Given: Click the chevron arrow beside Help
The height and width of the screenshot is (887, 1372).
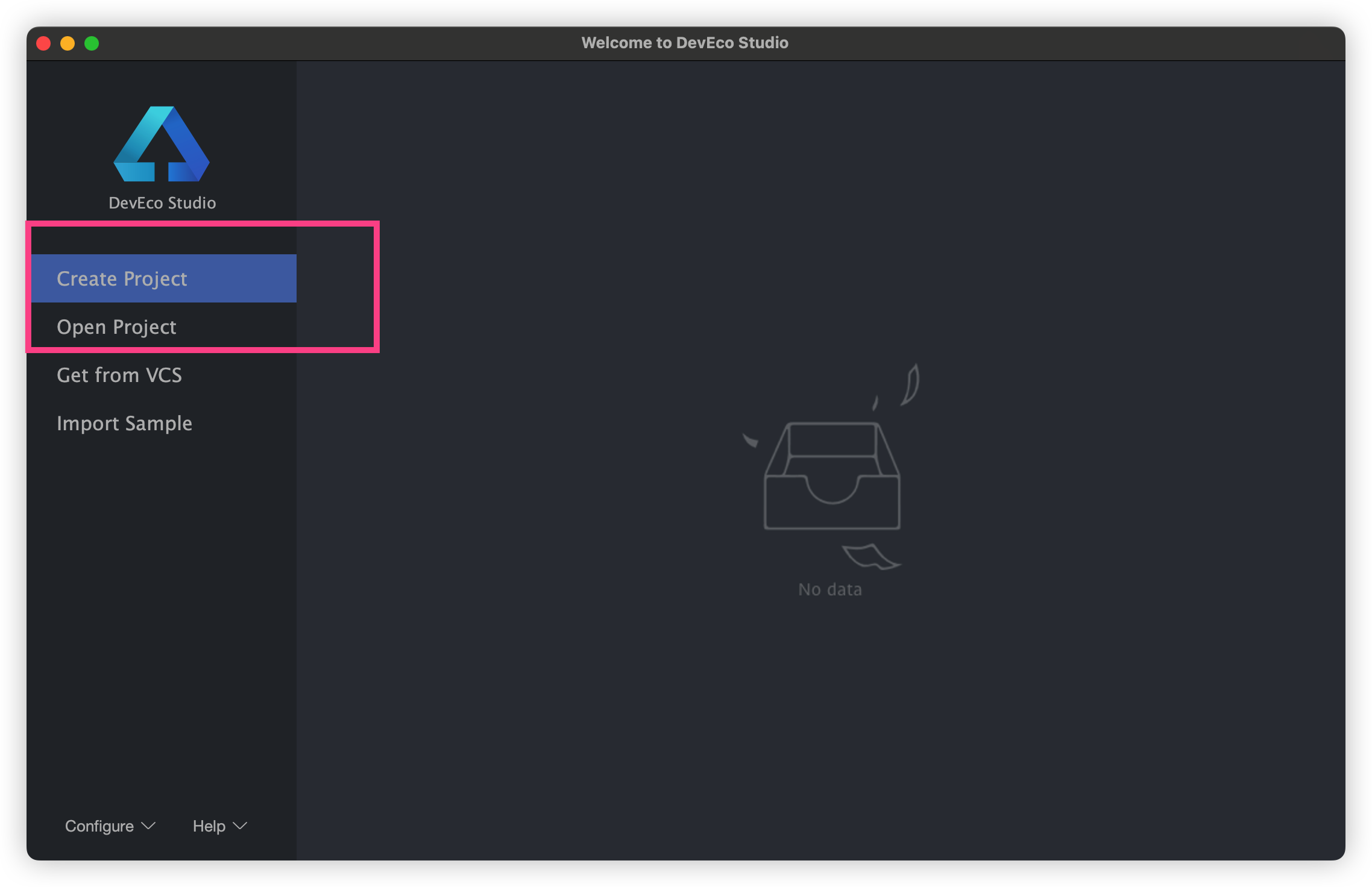Looking at the screenshot, I should point(240,826).
